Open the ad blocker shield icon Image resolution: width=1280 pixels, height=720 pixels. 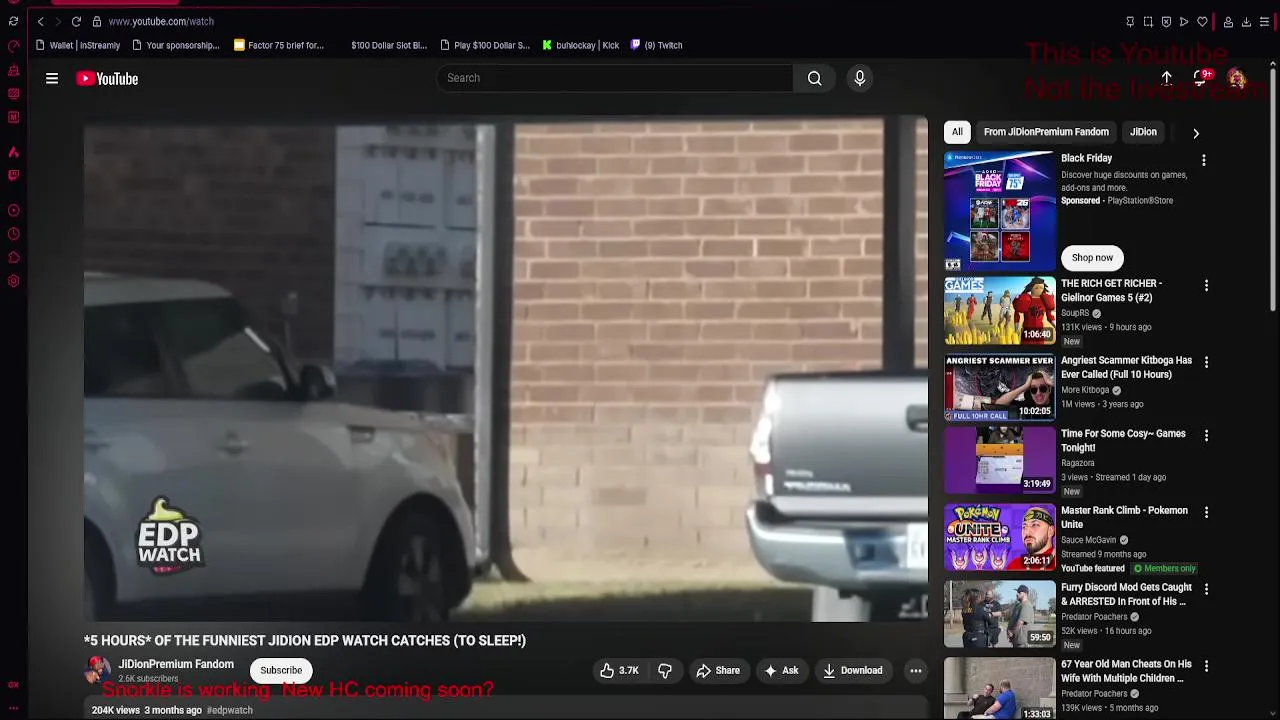(1166, 21)
